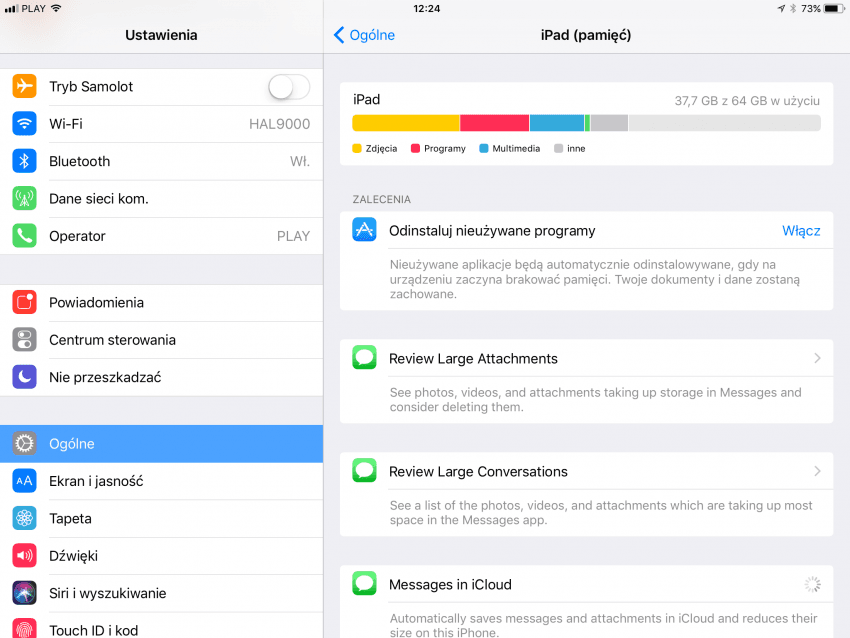Screen dimensions: 850x638
Task: Open Powiadomienia settings
Action: [162, 303]
